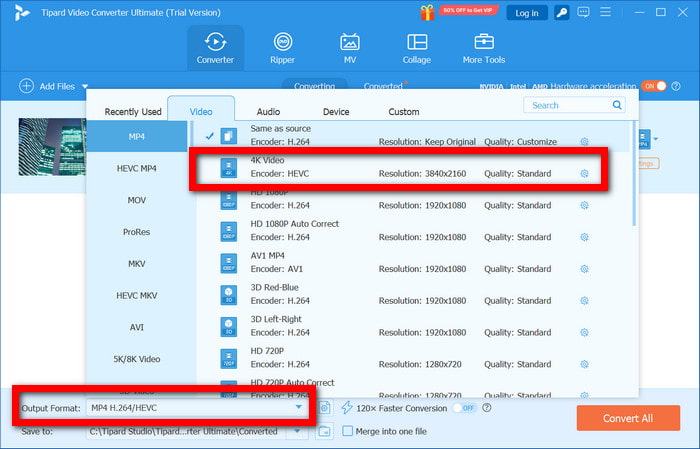Open the feedback chat icon
The image size is (700, 449).
[585, 13]
